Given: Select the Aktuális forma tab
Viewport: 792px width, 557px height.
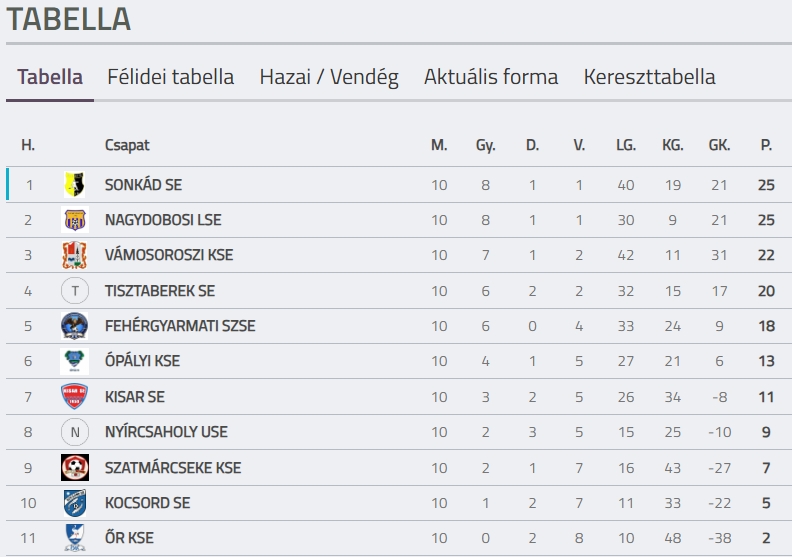Looking at the screenshot, I should (491, 77).
